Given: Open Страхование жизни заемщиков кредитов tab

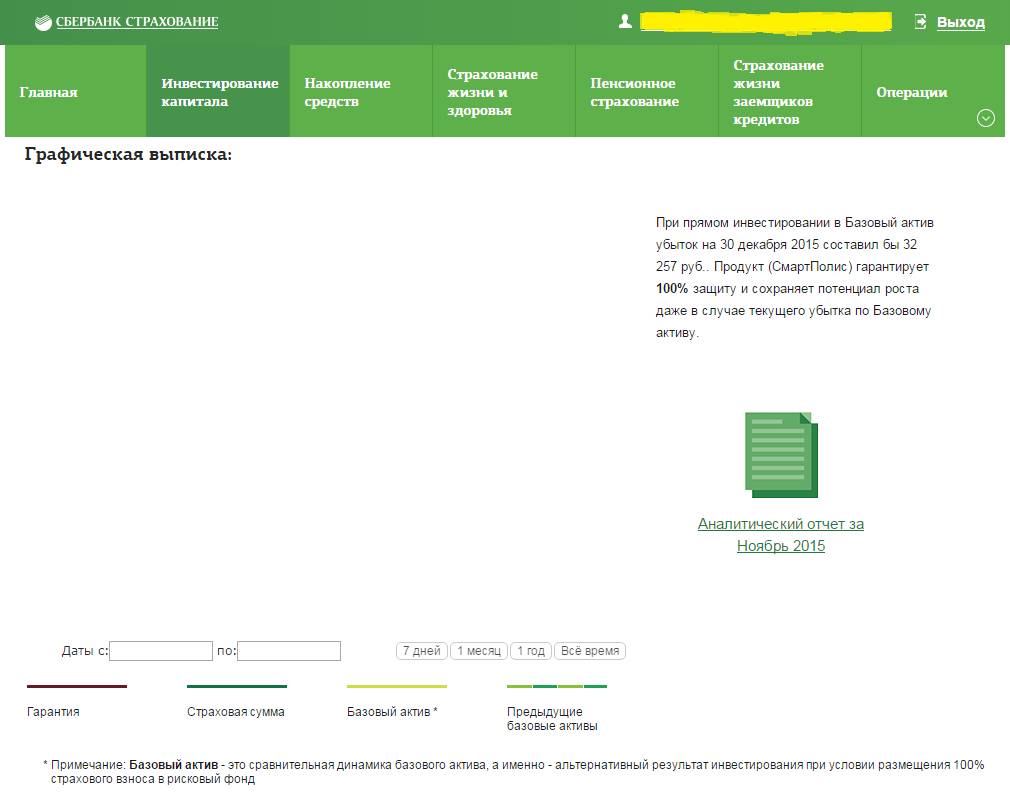Looking at the screenshot, I should coord(790,91).
